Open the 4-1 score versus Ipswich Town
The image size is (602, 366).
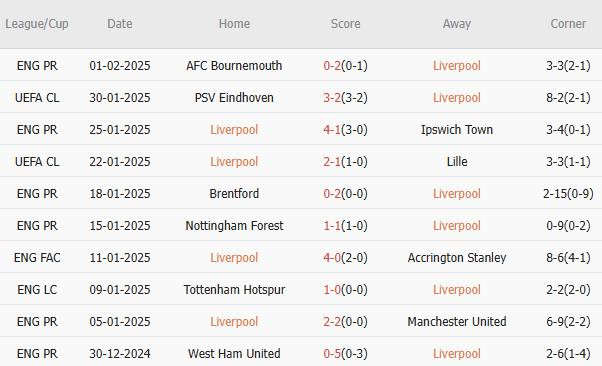(x=332, y=129)
